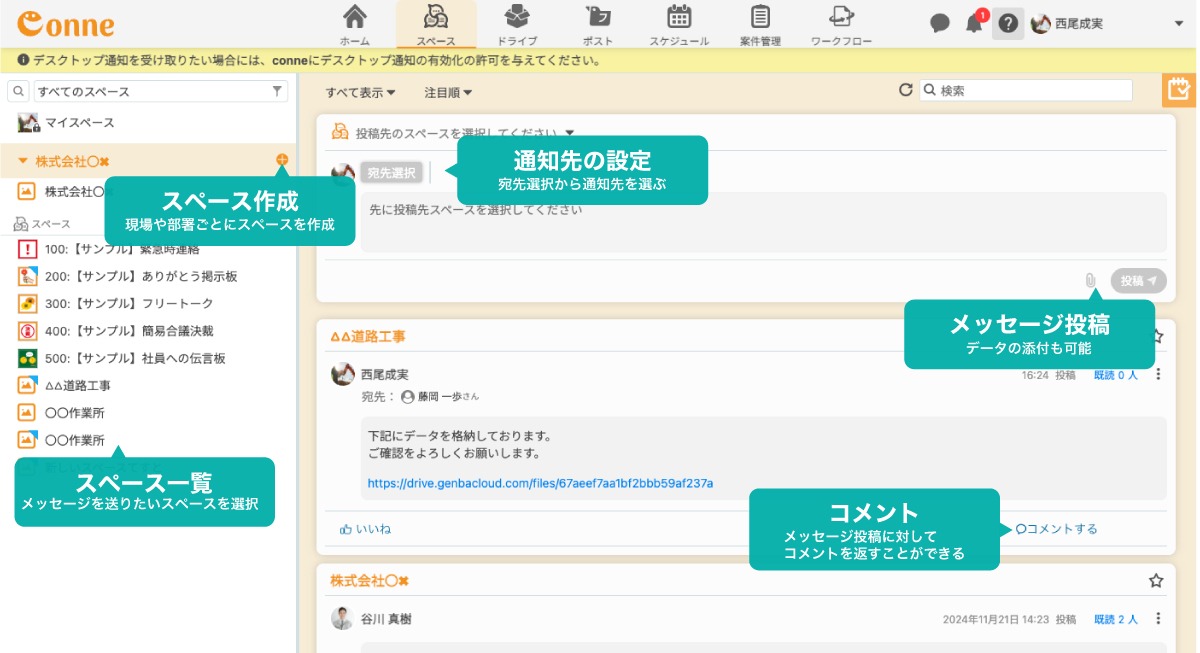Open the notifications bell icon
The width and height of the screenshot is (1200, 653).
[x=974, y=24]
